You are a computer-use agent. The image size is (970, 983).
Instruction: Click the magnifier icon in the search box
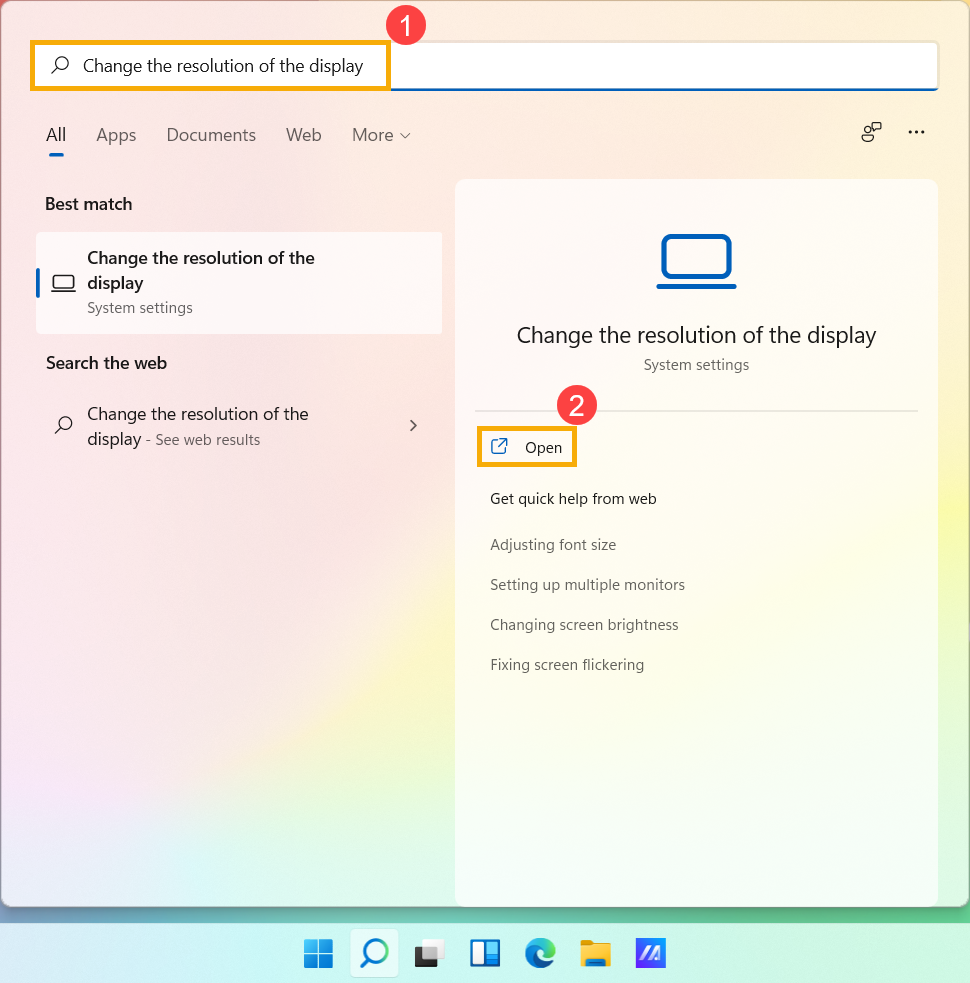tap(60, 65)
